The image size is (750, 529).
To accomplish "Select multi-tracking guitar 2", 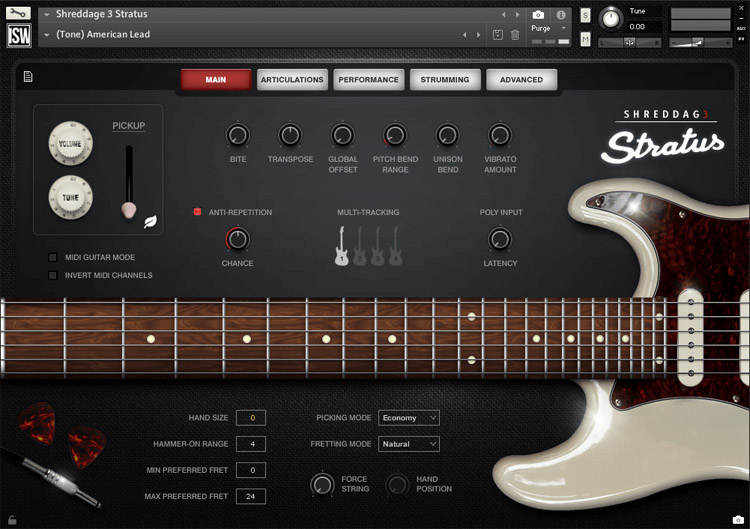I will click(x=360, y=246).
